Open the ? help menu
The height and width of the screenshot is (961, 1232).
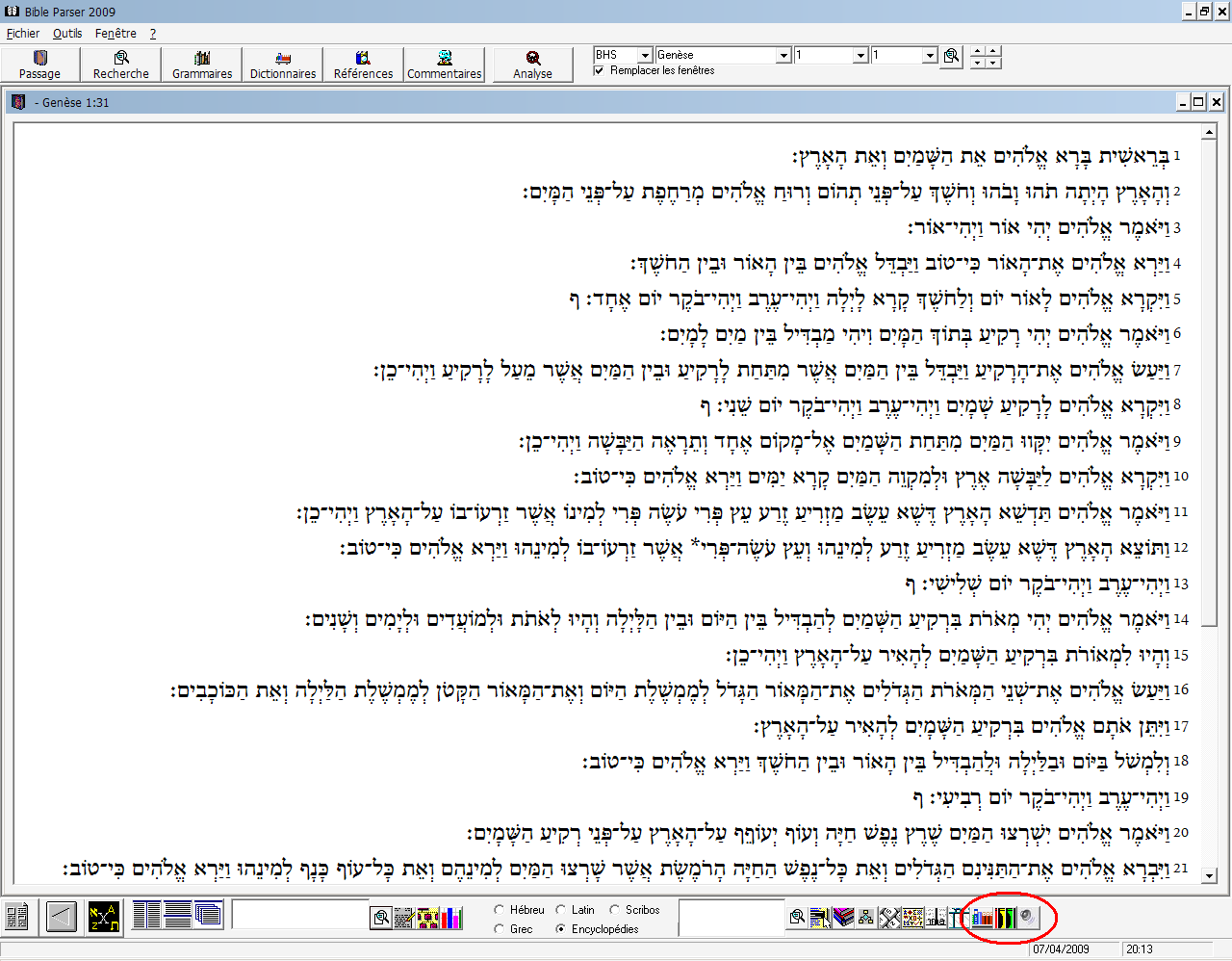(x=152, y=34)
